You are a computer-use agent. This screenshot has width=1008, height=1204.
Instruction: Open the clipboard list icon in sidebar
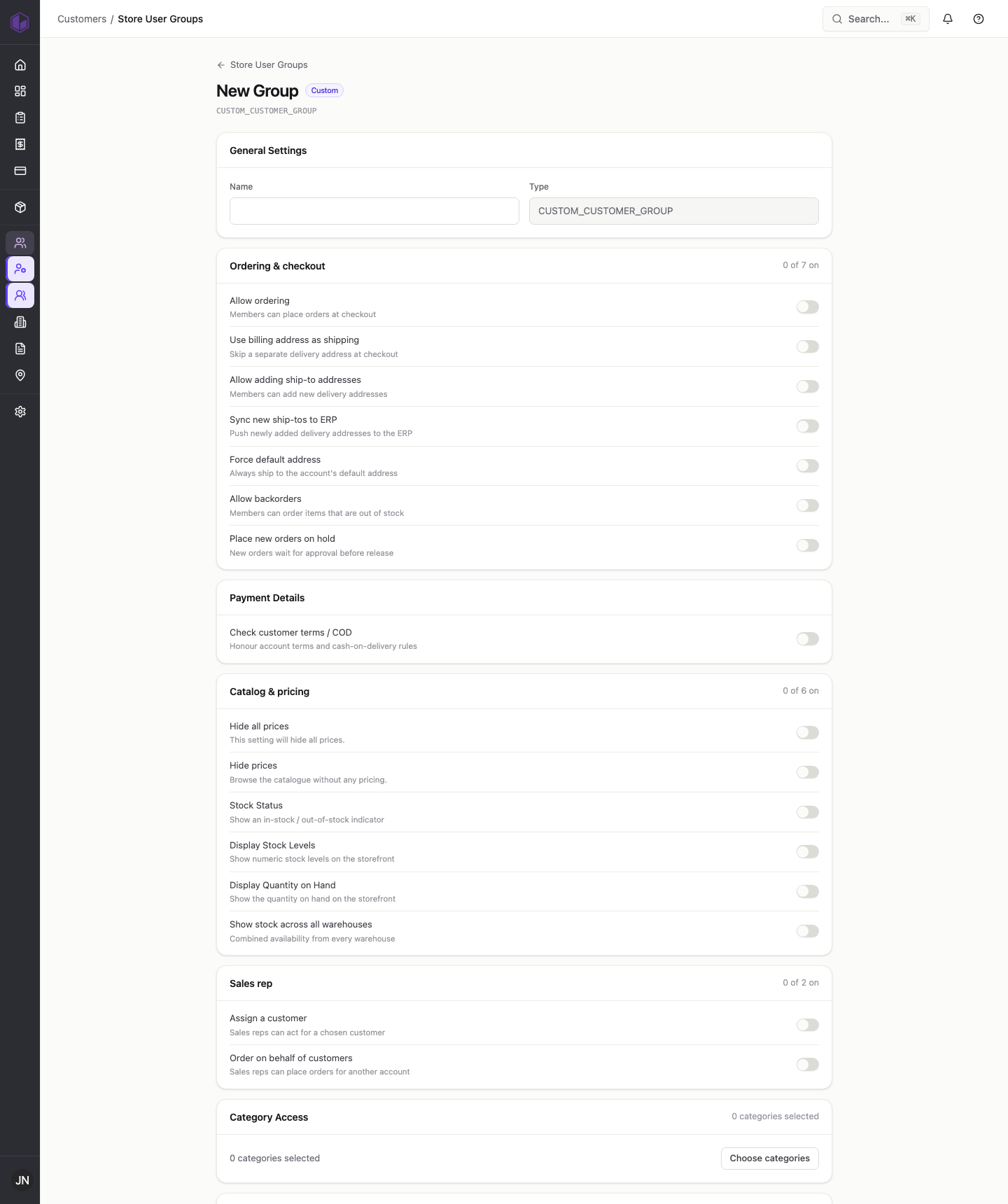point(20,118)
